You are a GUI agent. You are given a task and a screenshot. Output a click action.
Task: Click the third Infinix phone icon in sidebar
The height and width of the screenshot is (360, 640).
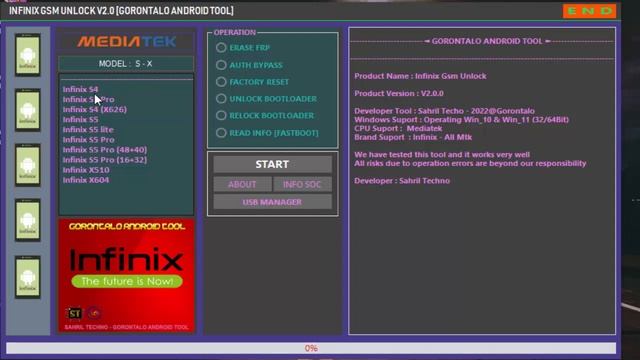(28, 165)
